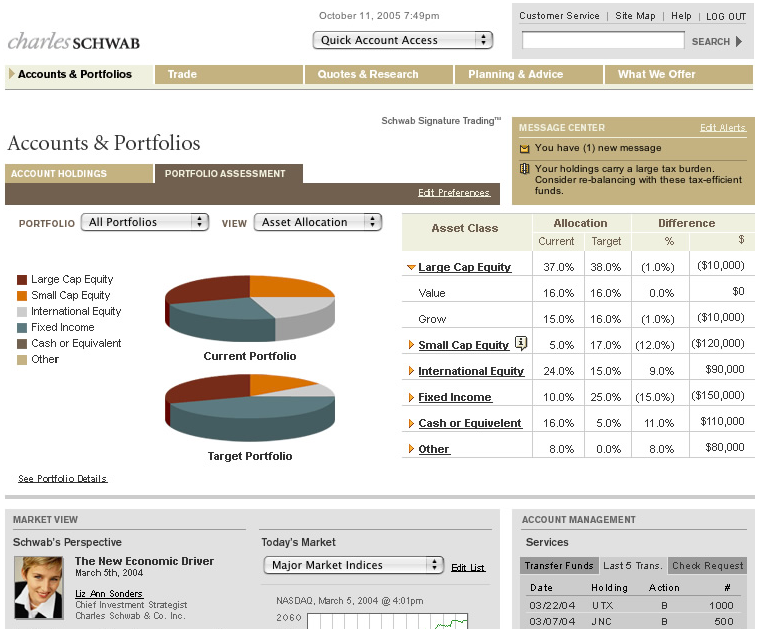Click the International Equity legend swatch
This screenshot has height=629, width=758.
tap(22, 311)
